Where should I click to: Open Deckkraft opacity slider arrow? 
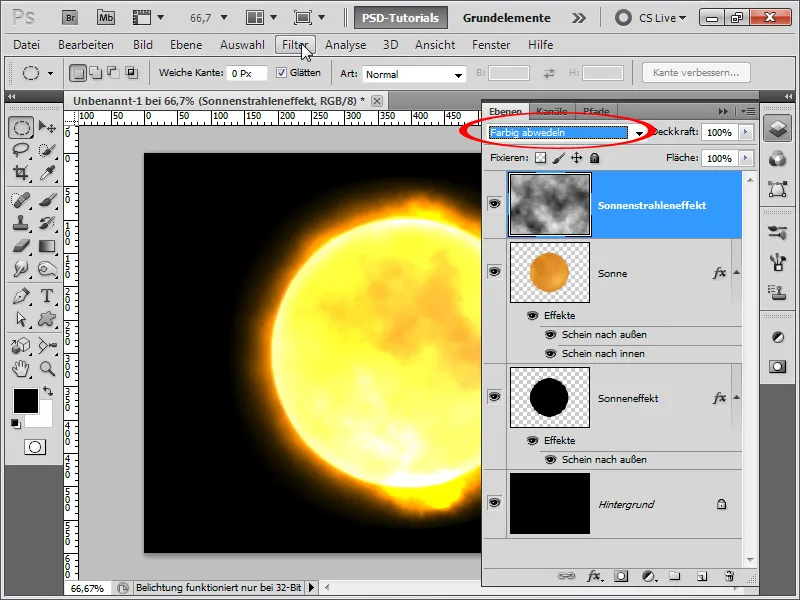click(x=745, y=132)
